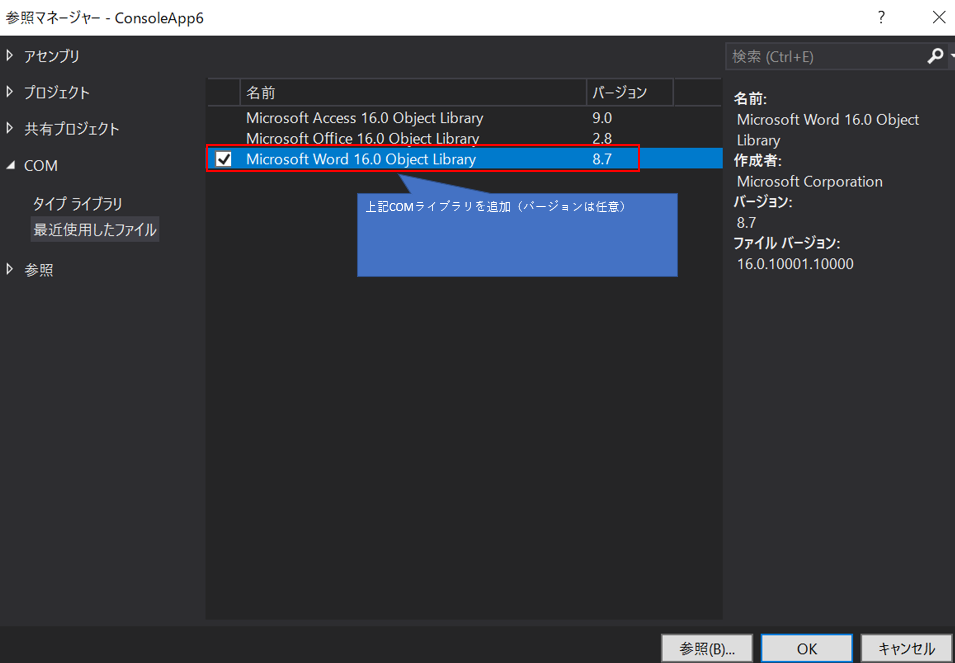Open the help question mark button
The image size is (955, 663).
click(x=881, y=18)
